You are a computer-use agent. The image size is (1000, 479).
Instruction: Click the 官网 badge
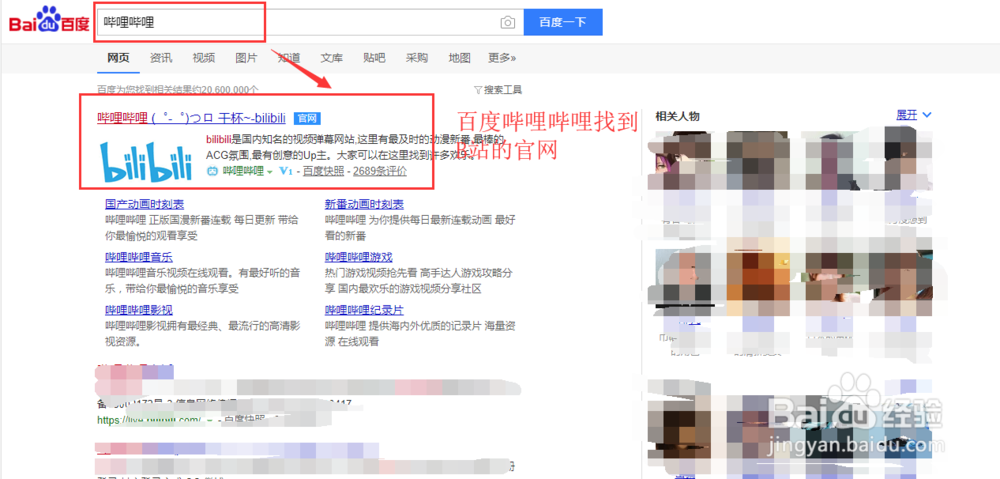[307, 118]
